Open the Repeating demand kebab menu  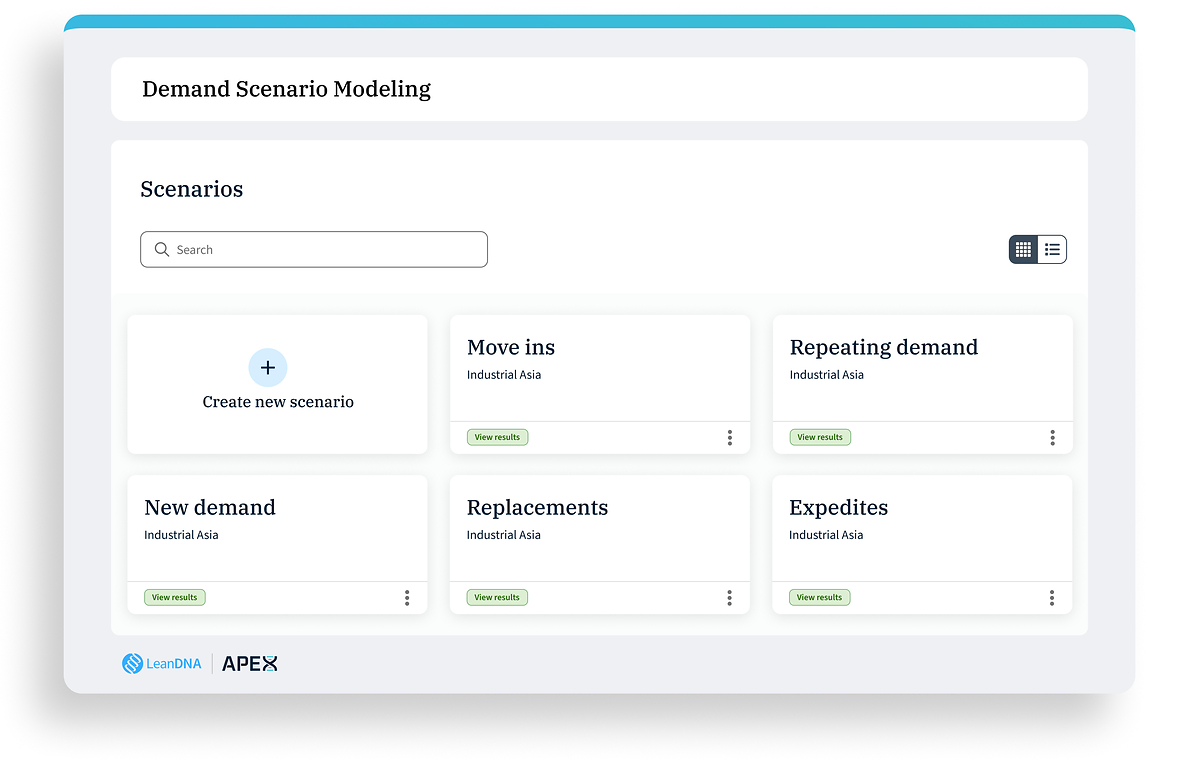pyautogui.click(x=1052, y=437)
